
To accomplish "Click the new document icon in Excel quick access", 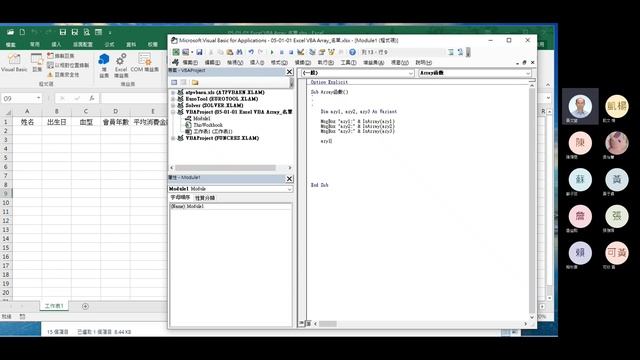I will click(x=22, y=32).
